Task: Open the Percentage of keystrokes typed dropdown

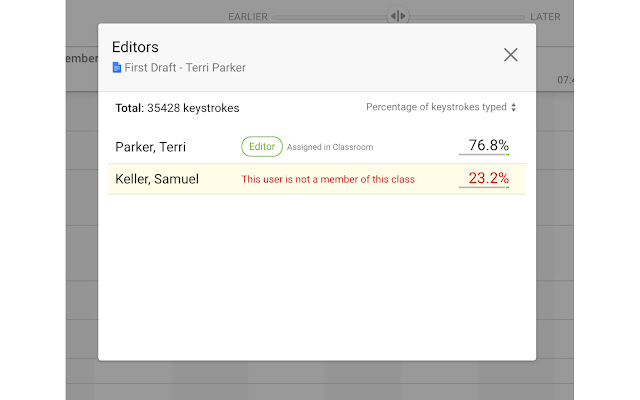Action: click(436, 107)
